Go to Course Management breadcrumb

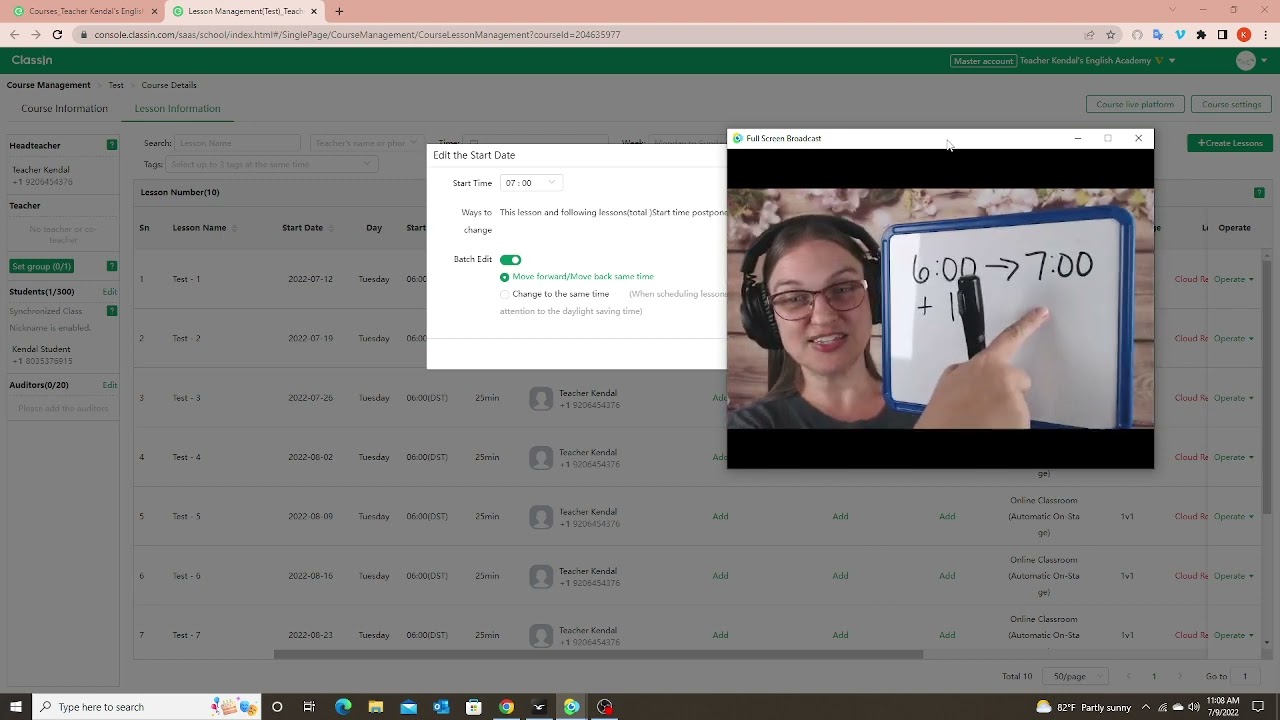coord(48,85)
